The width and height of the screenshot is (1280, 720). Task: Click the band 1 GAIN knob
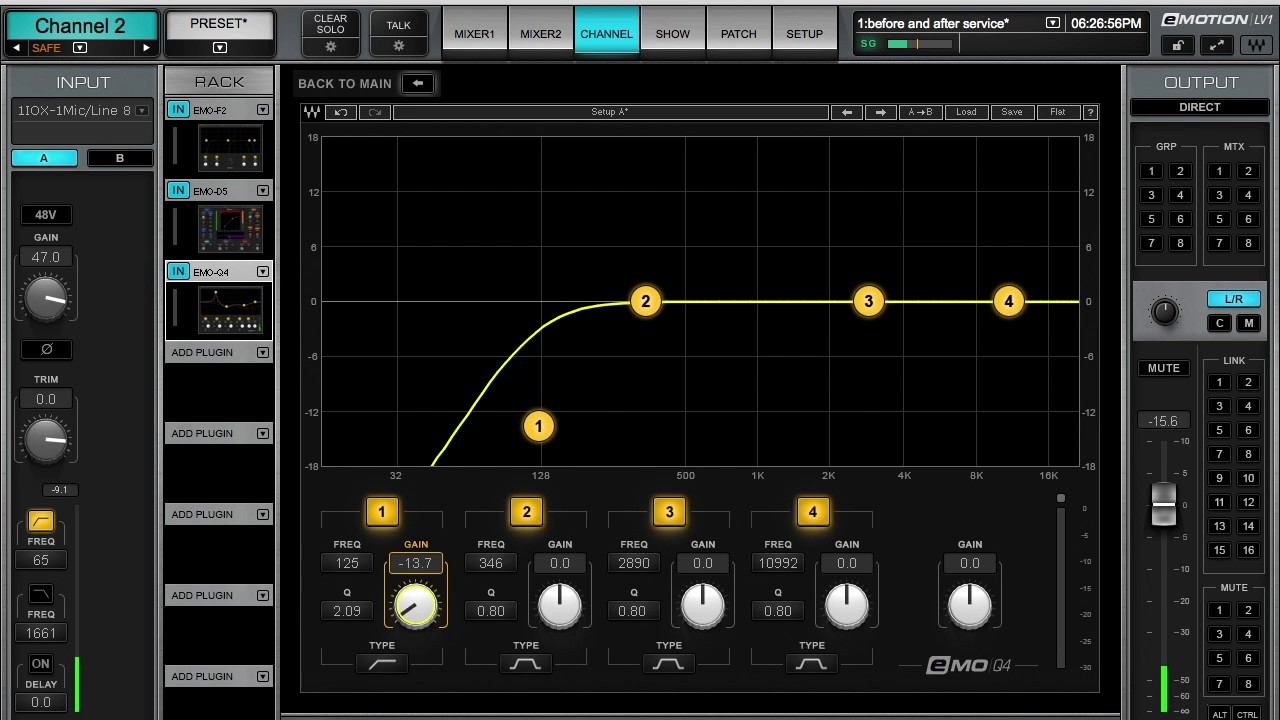click(416, 604)
